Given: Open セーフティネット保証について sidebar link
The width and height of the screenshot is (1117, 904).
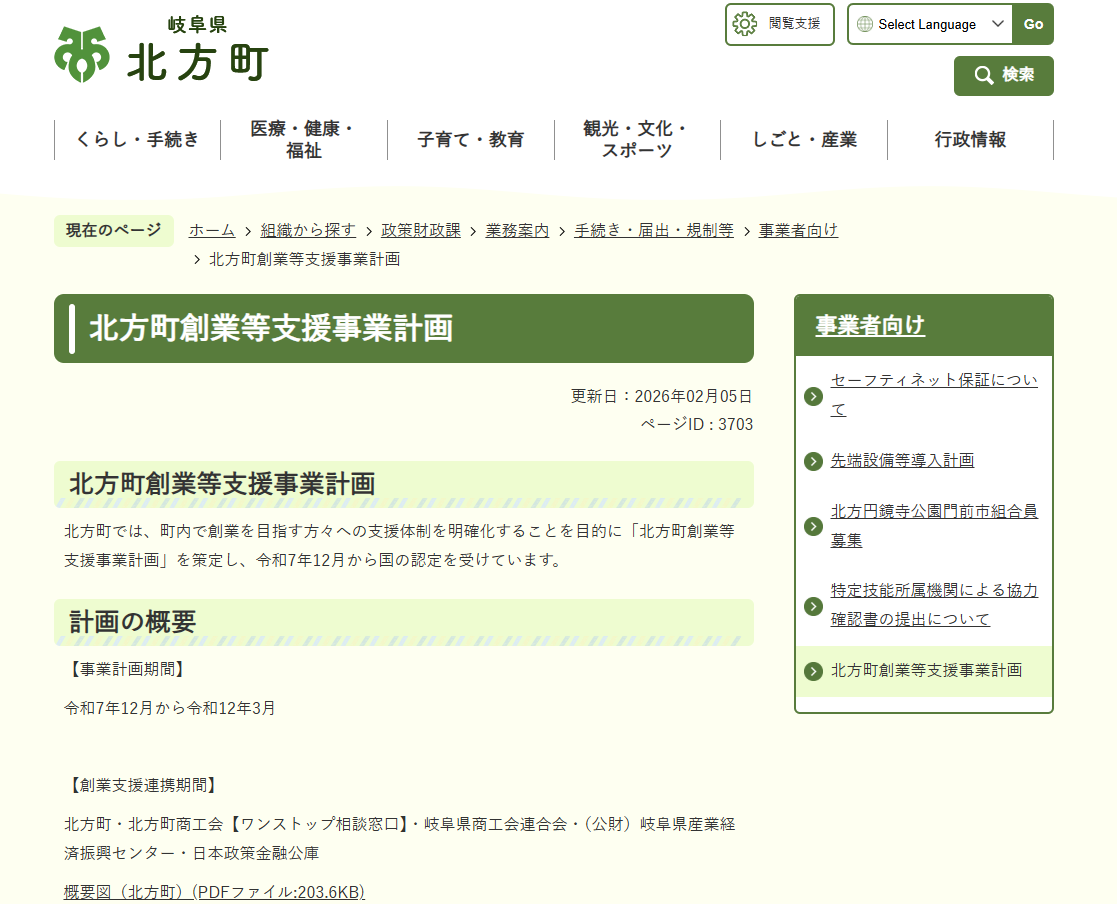Looking at the screenshot, I should 934,395.
